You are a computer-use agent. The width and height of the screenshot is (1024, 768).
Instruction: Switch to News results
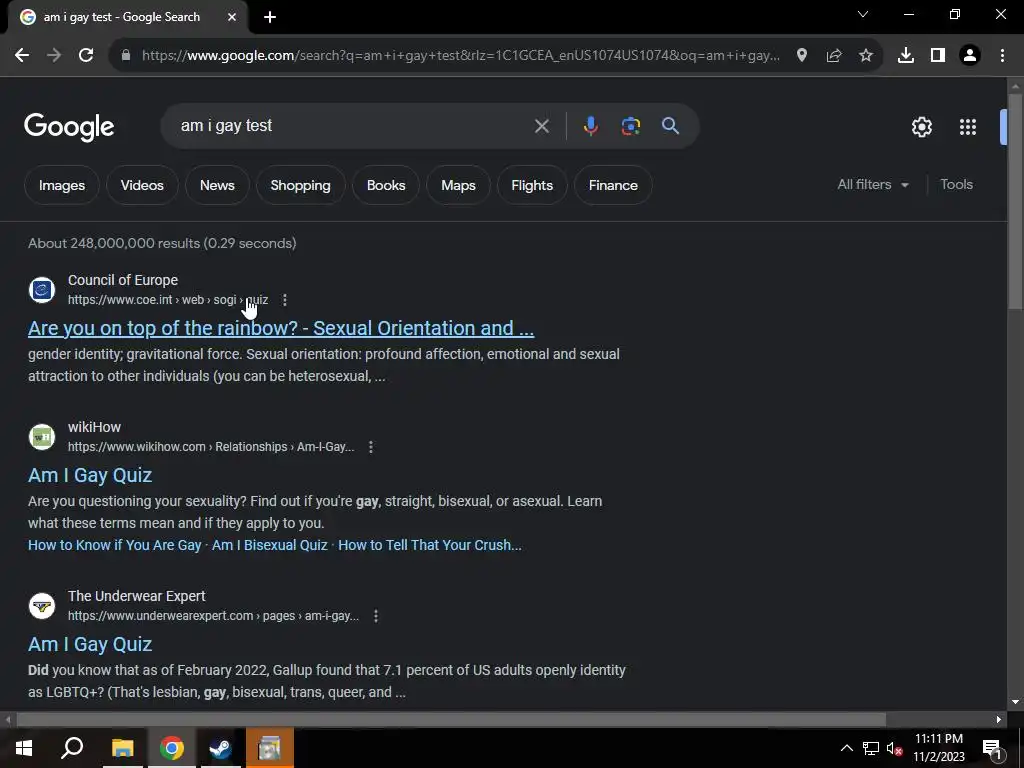217,185
